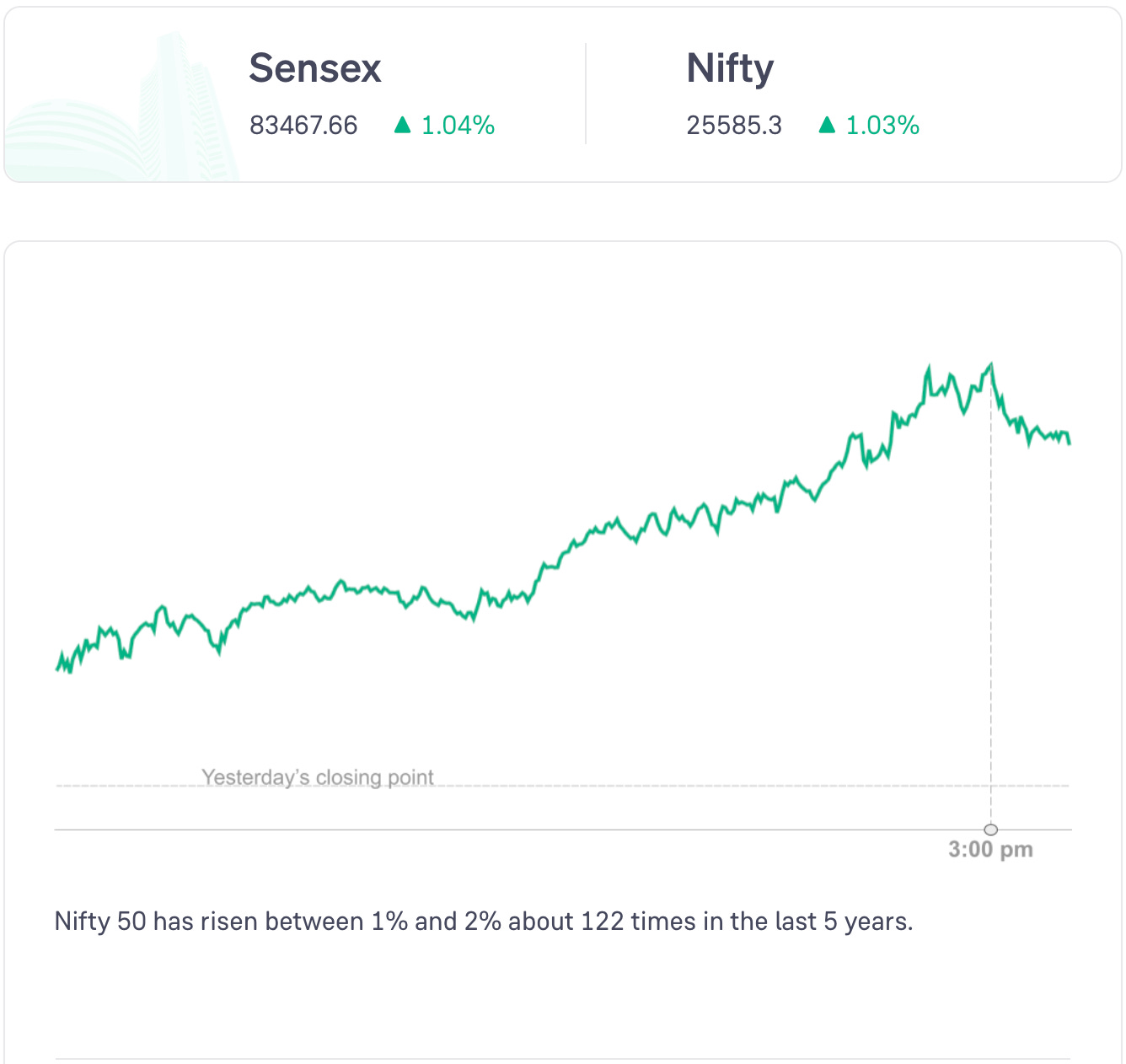Switch to the Nifty heading
The height and width of the screenshot is (1064, 1126).
click(x=730, y=68)
